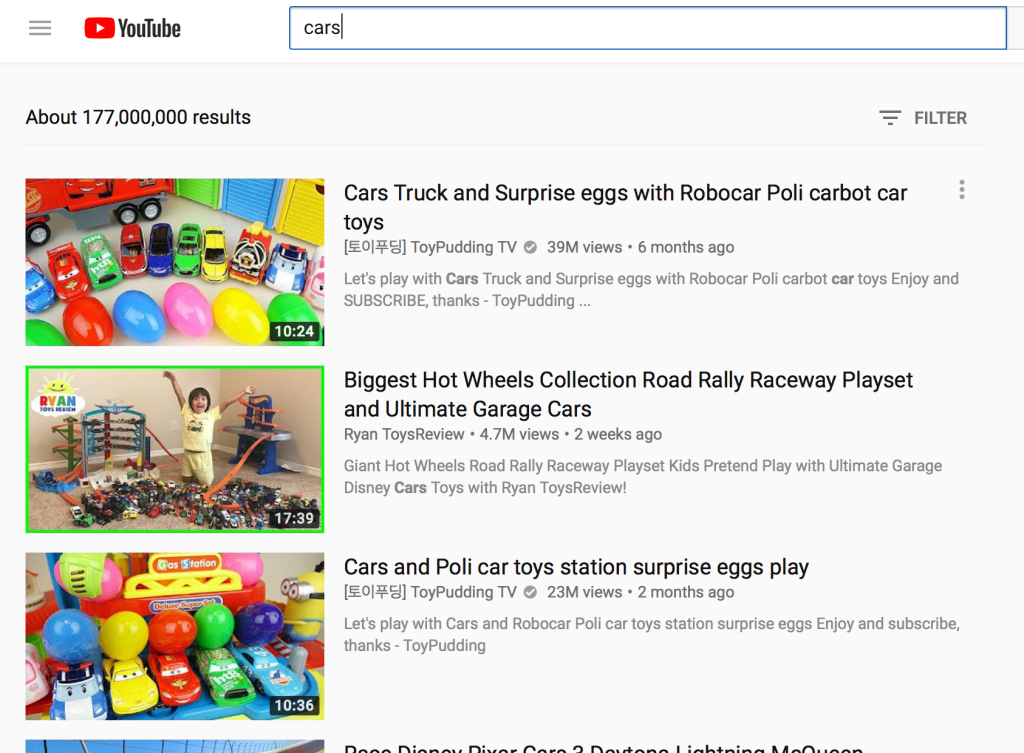Click "23M views" text

(584, 592)
